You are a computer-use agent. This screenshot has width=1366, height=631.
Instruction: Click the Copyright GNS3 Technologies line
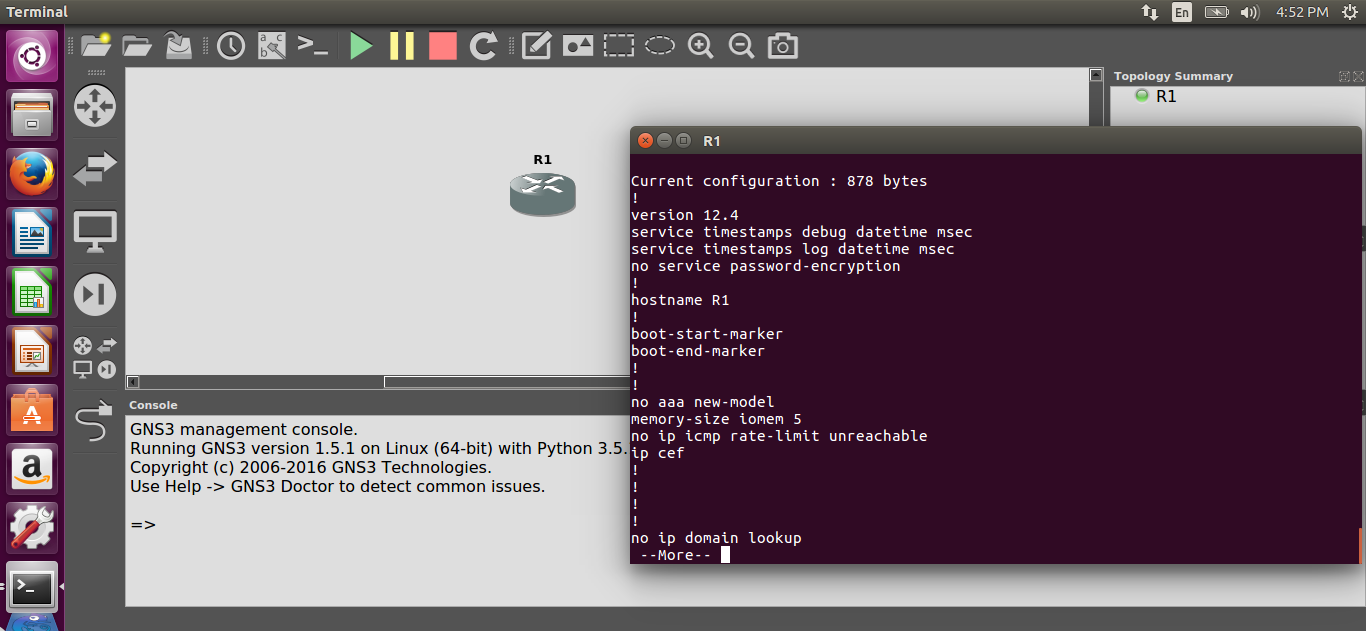[311, 467]
